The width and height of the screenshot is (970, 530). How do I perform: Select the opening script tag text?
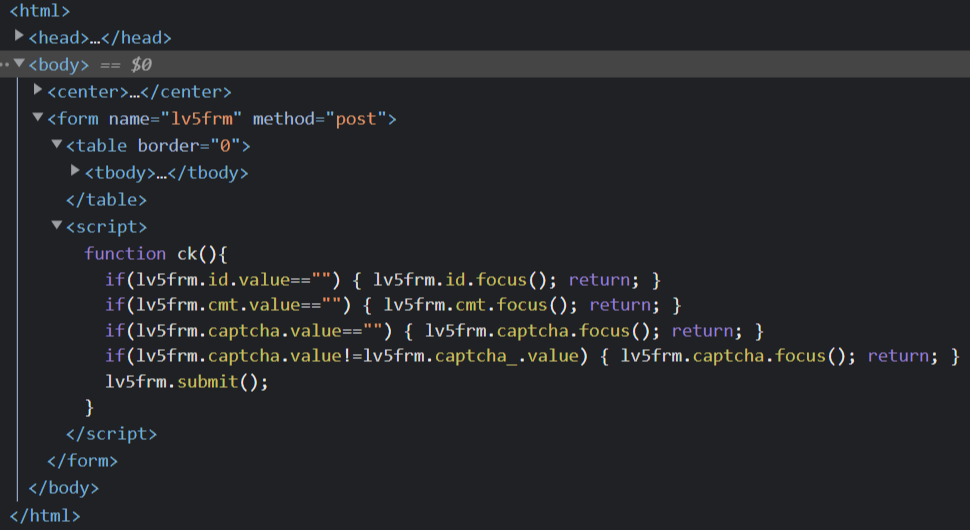coord(106,227)
